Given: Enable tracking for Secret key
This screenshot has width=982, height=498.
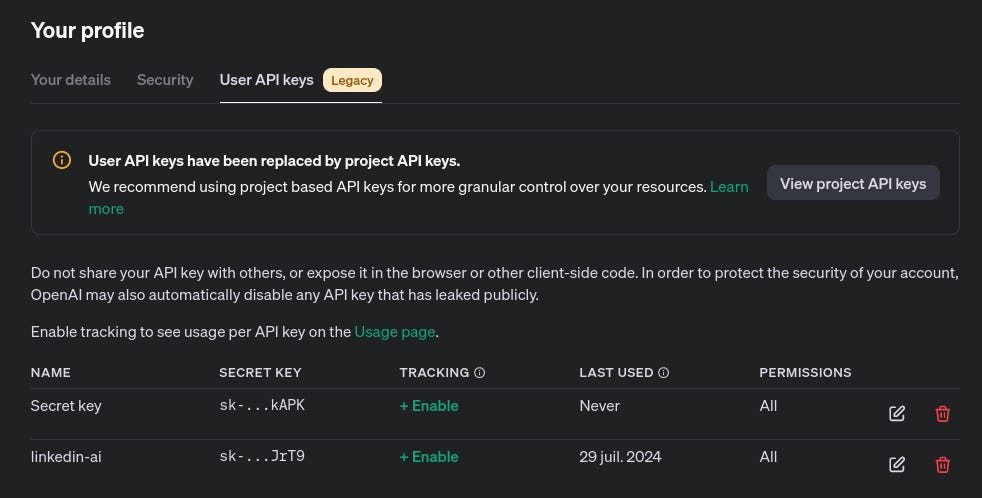Looking at the screenshot, I should click(429, 406).
